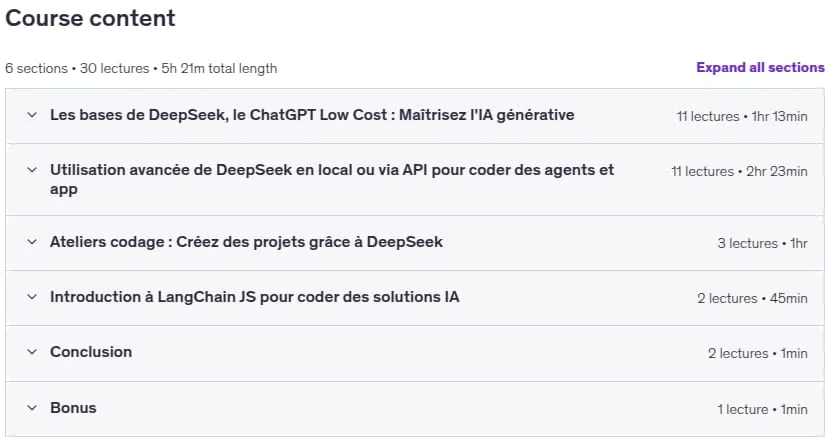825x437 pixels.
Task: Expand the Conclusion section chevron arrow
Action: pos(32,352)
